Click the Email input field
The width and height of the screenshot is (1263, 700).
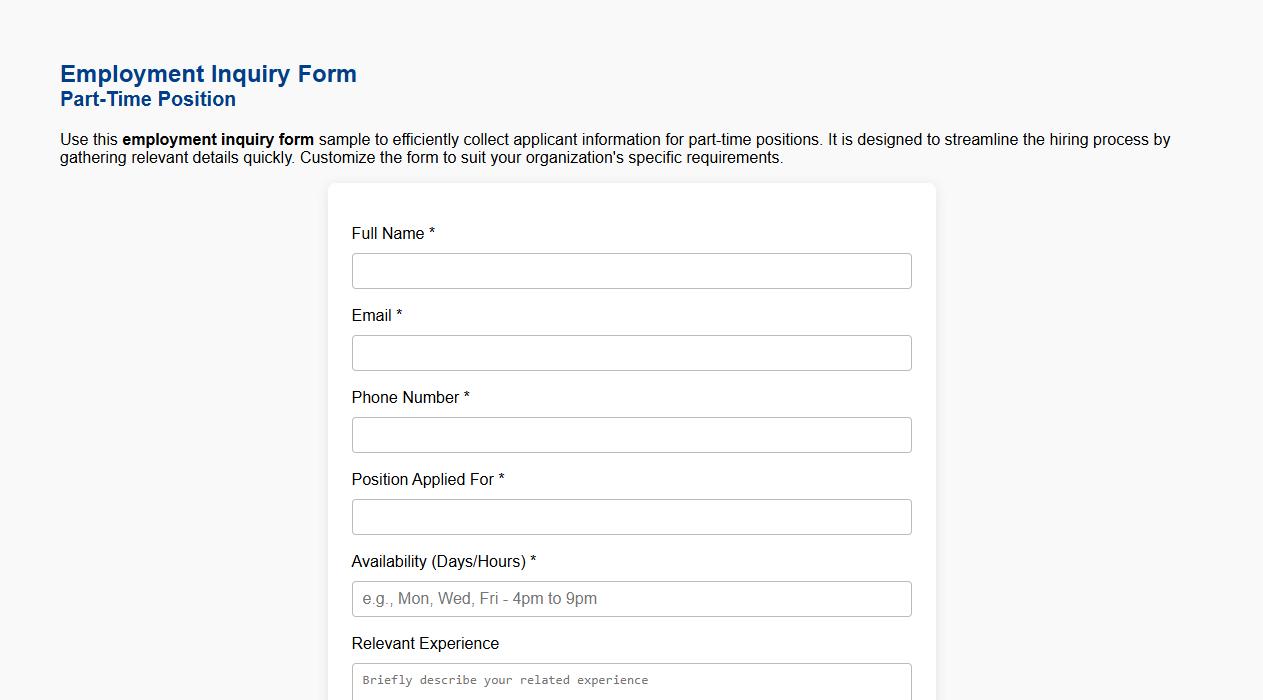tap(631, 352)
